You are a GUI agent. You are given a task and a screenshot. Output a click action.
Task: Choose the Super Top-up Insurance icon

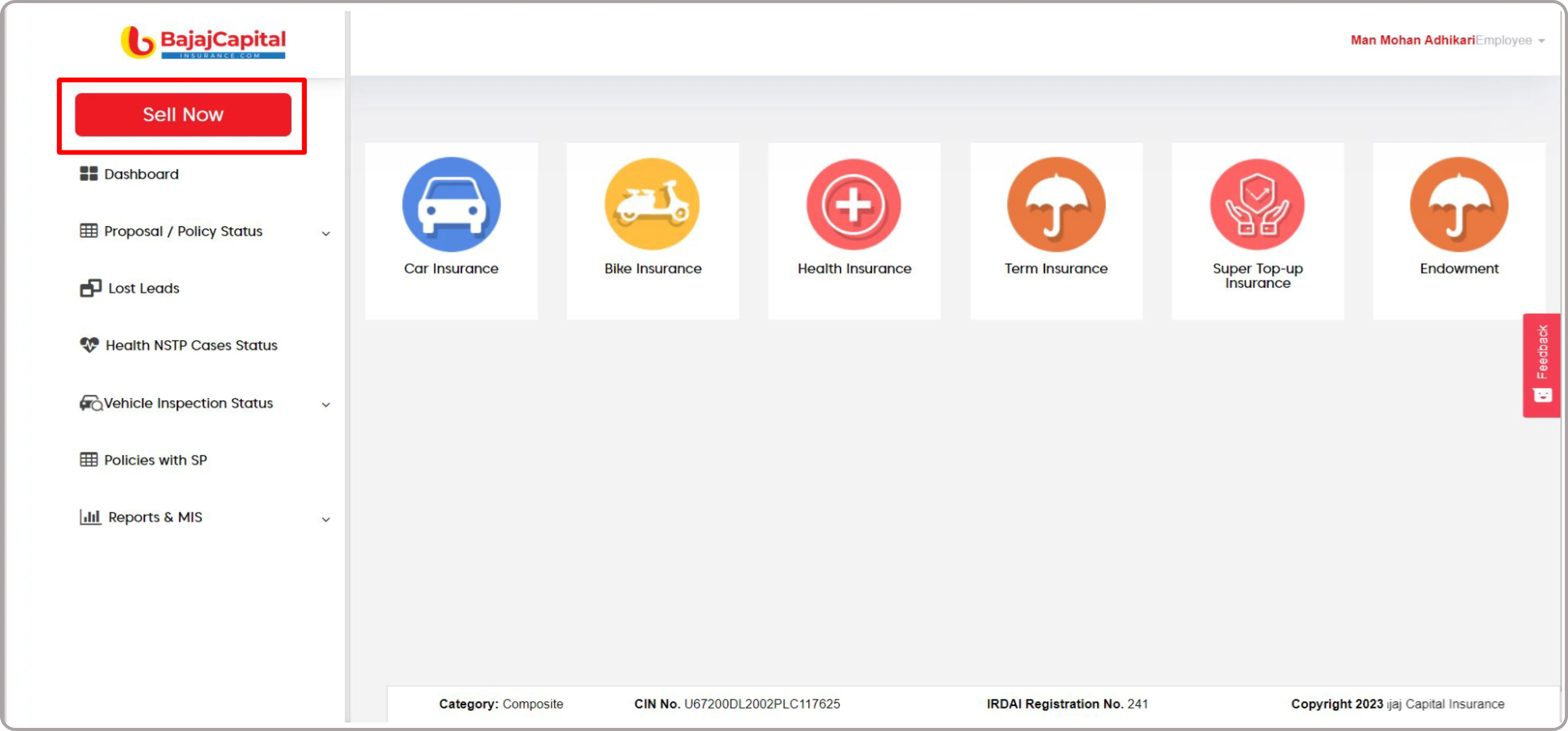[x=1257, y=204]
